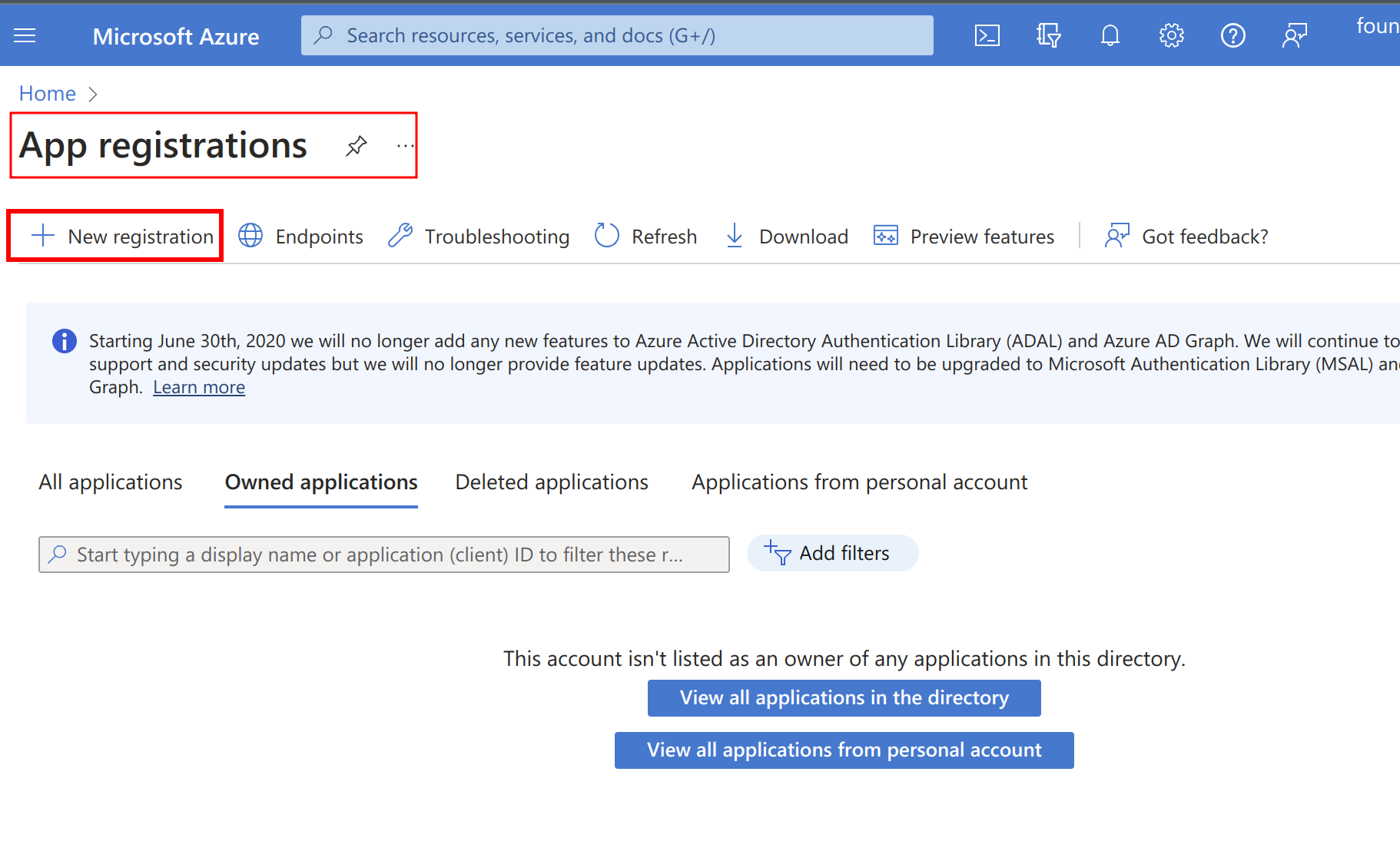Screen dimensions: 1400x861
Task: Click Add filters control
Action: (832, 553)
